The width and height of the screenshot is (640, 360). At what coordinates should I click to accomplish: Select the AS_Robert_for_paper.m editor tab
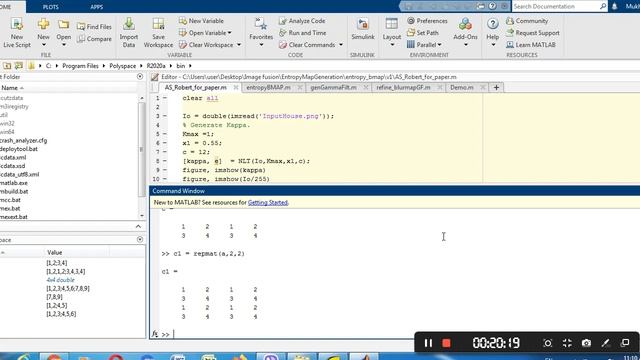click(196, 87)
